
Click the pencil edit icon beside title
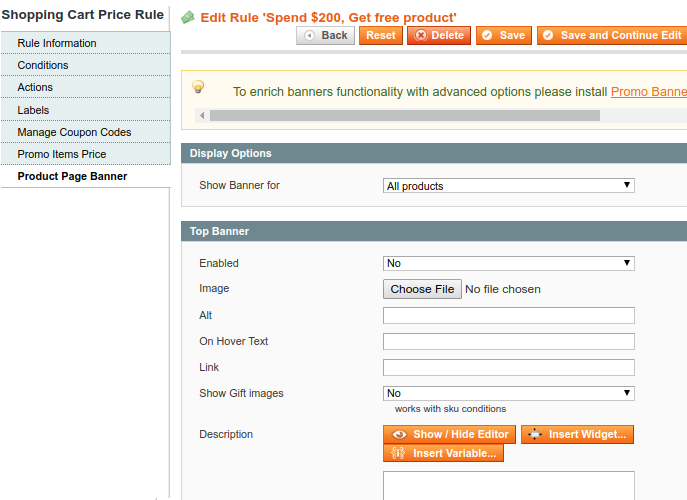coord(187,17)
